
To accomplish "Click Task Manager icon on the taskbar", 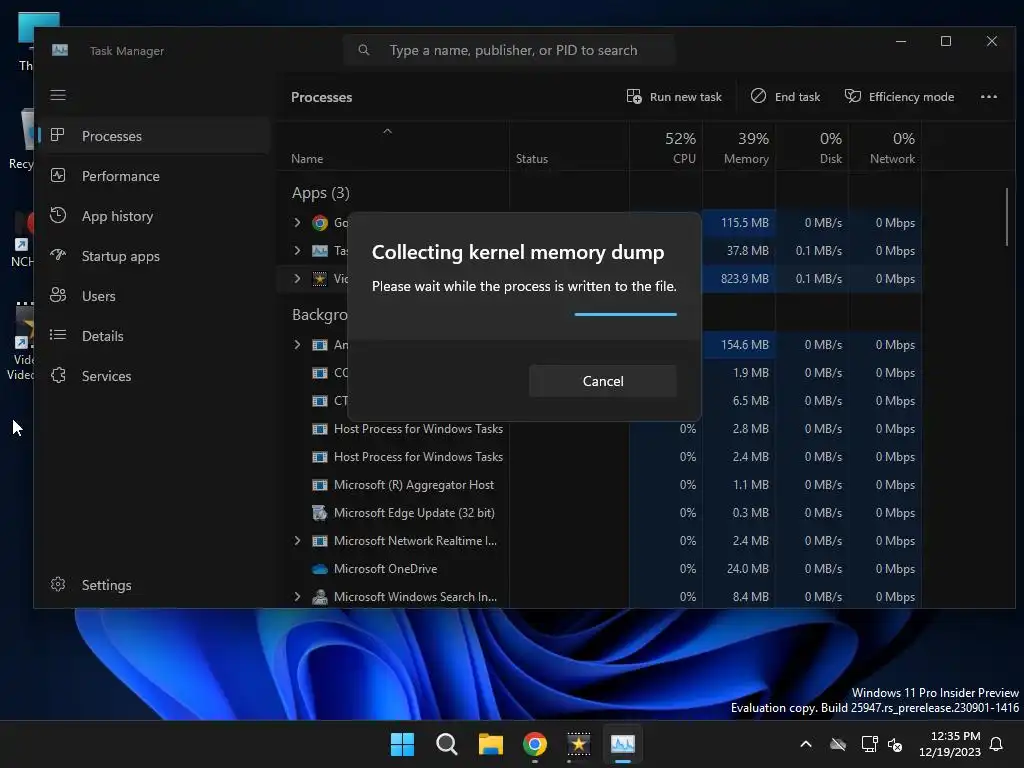I will 622,744.
